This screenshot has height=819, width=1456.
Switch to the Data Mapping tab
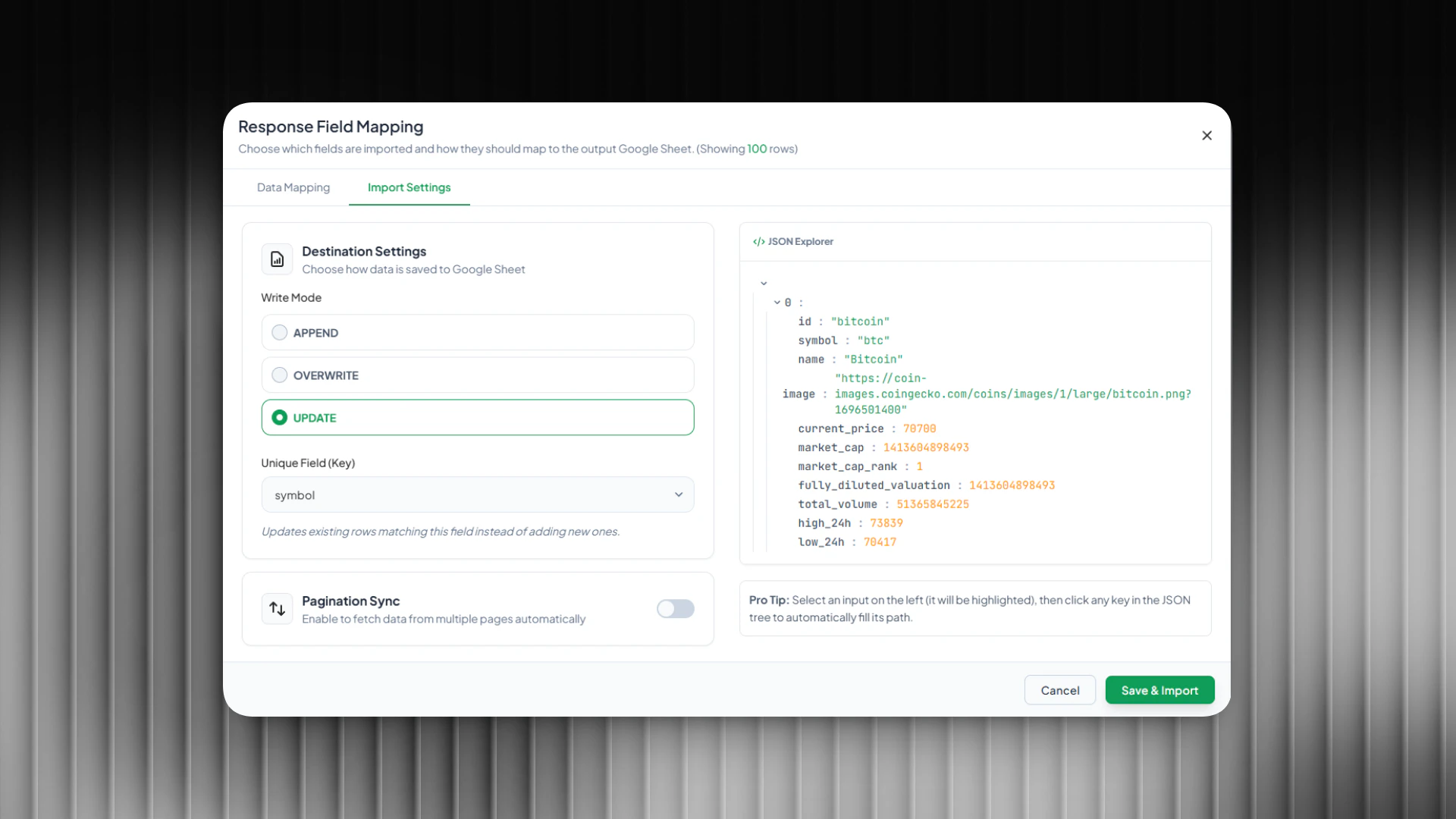coord(293,187)
